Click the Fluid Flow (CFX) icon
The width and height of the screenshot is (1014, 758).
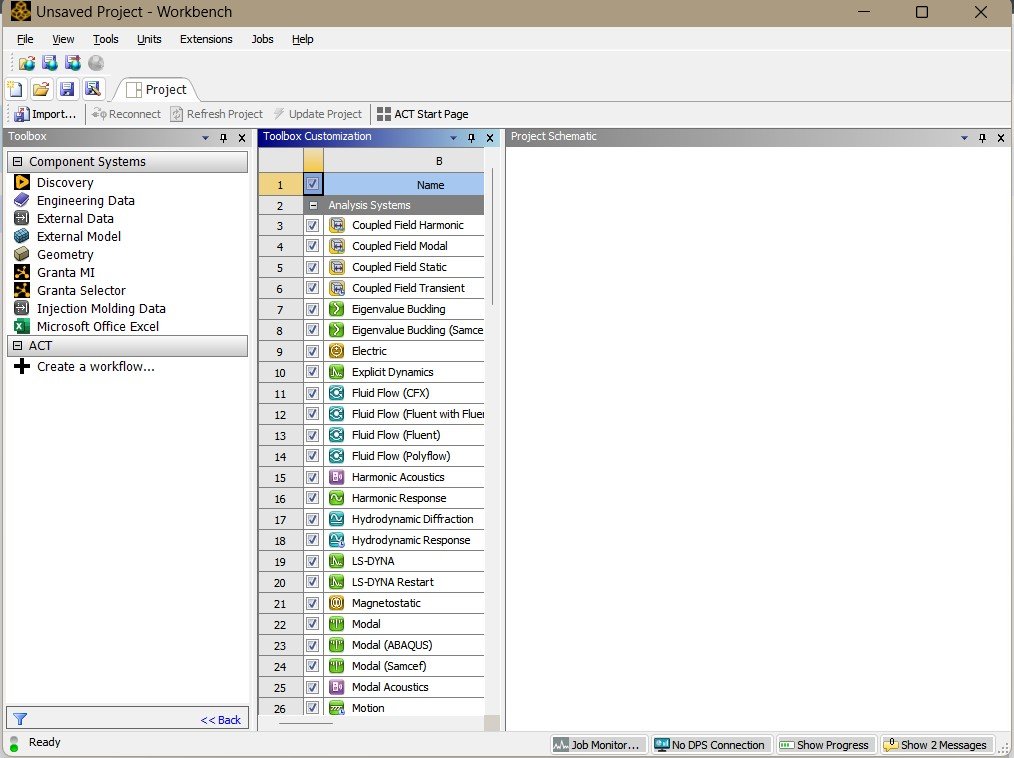click(x=336, y=393)
